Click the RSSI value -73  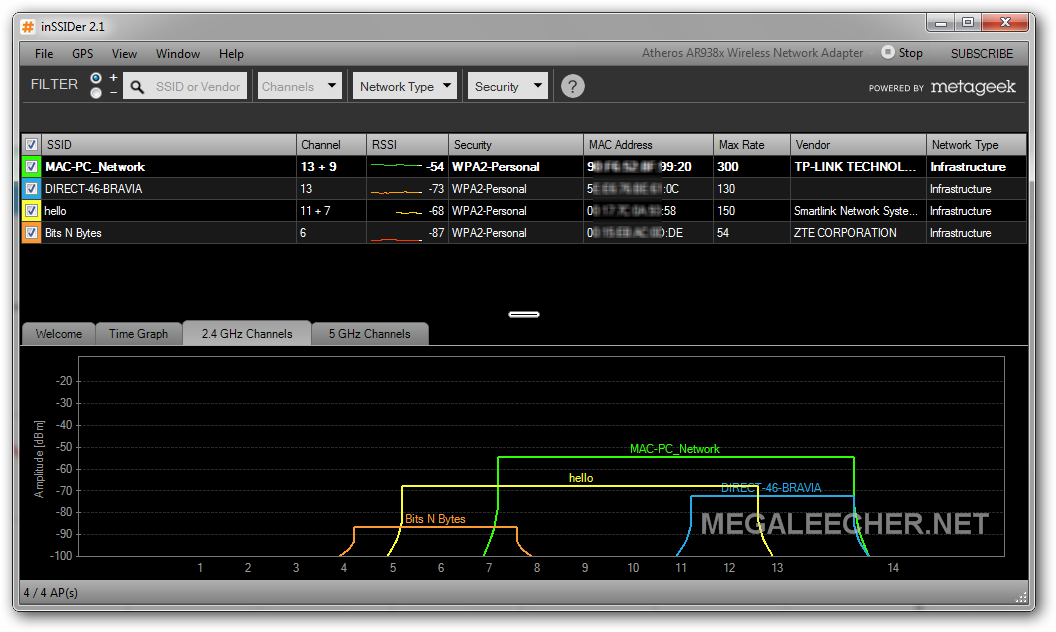click(436, 189)
